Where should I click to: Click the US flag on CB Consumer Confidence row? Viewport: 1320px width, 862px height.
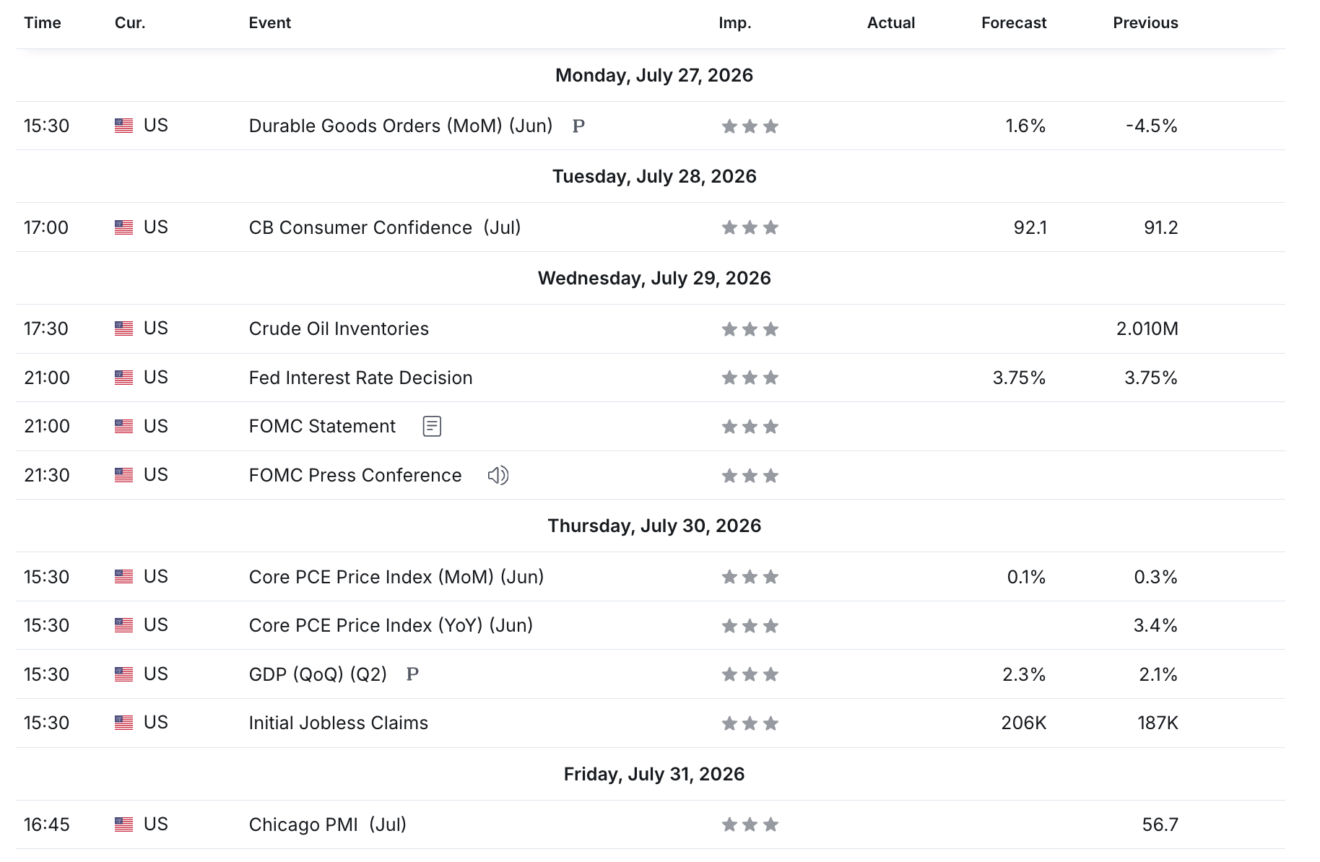click(124, 227)
